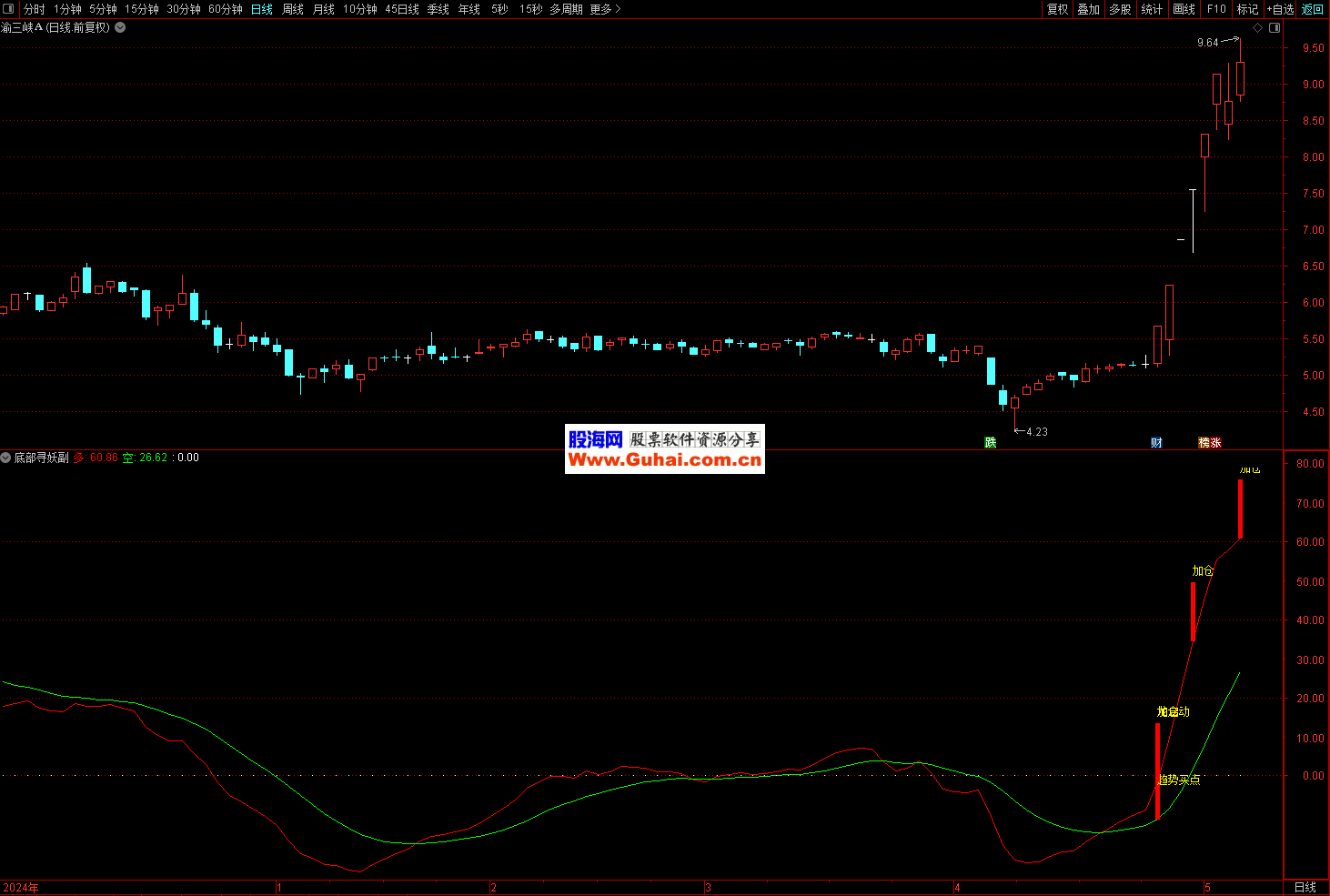The height and width of the screenshot is (896, 1330).
Task: Open the F10 company info
Action: 1216,9
